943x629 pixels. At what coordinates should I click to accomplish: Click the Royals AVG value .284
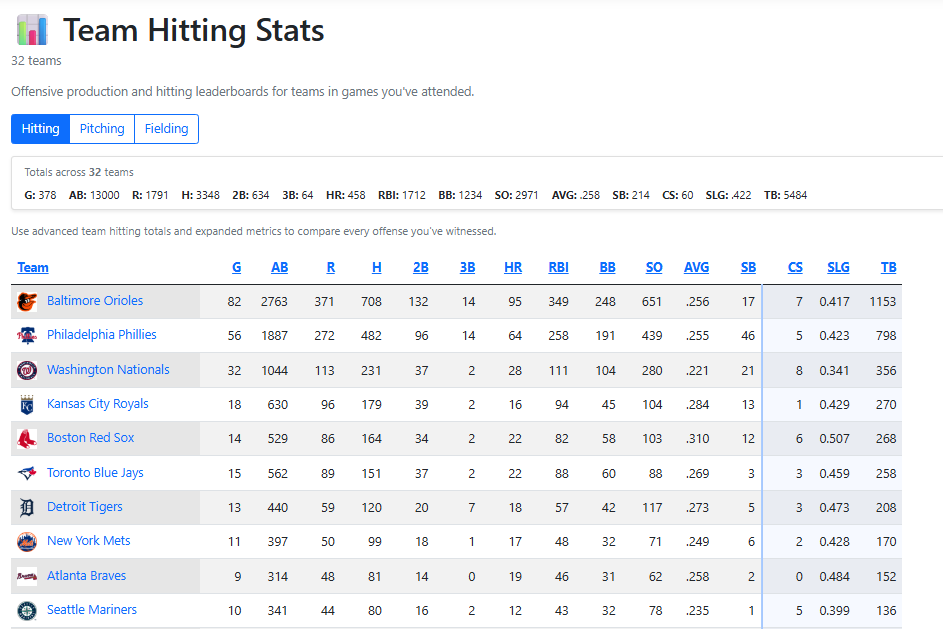pos(697,405)
